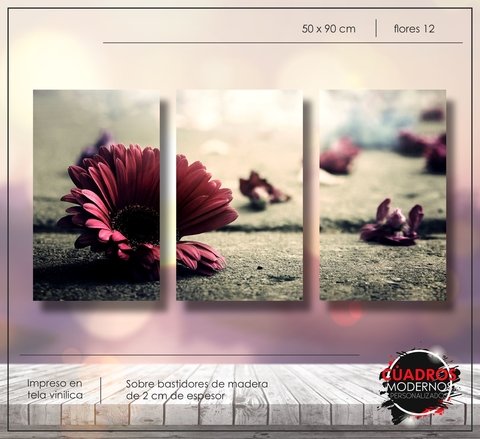Image resolution: width=480 pixels, height=439 pixels.
Task: Click the horizontal line under the size header
Action: pyautogui.click(x=283, y=43)
